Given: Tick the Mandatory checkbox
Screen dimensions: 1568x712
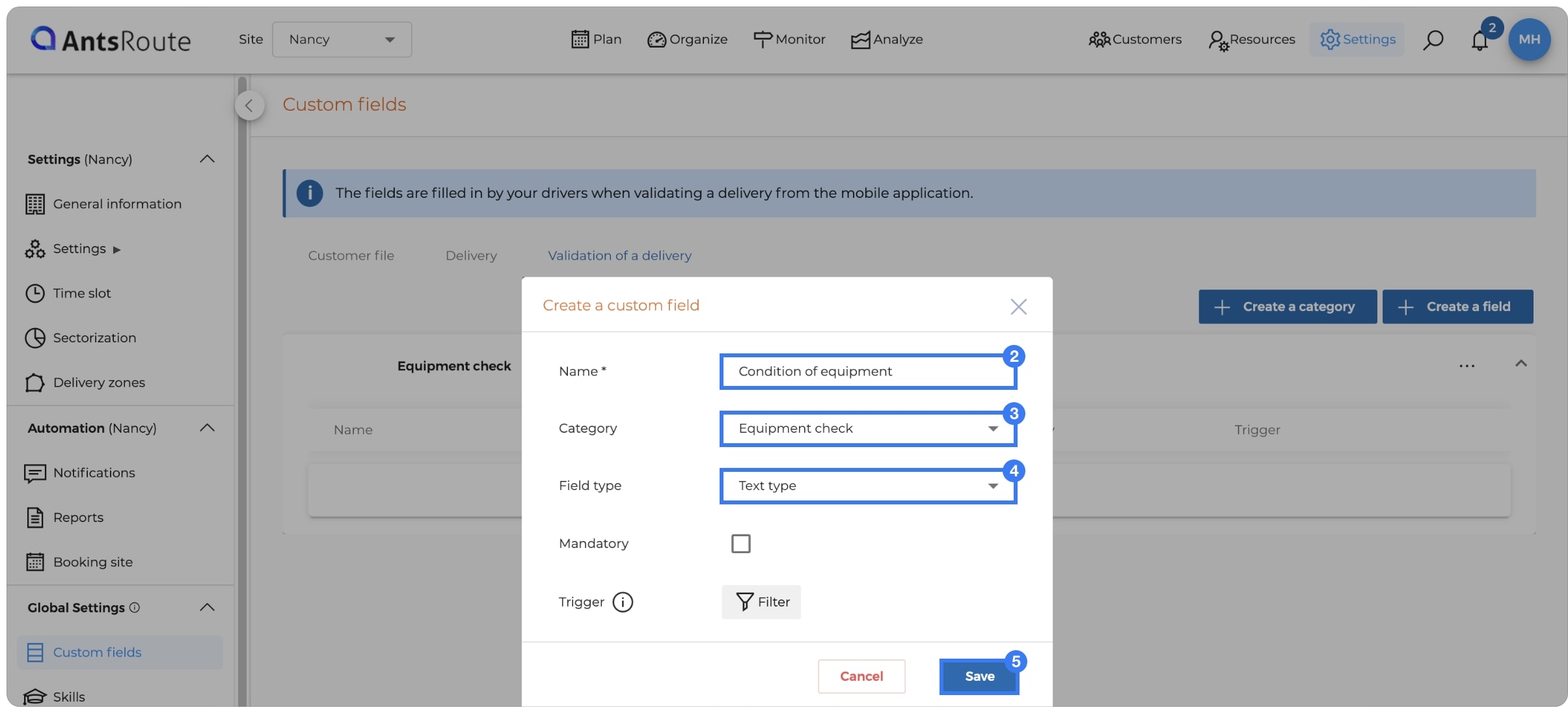Looking at the screenshot, I should pos(740,543).
